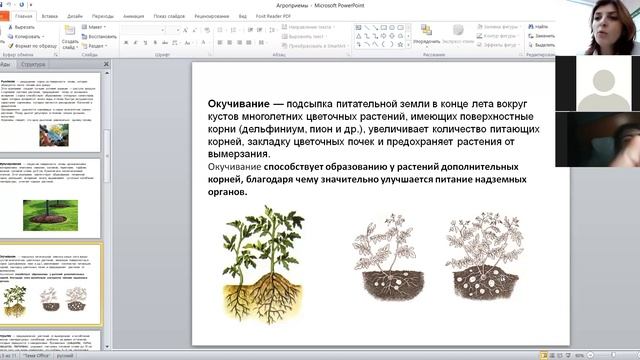Select the rectangle shape in shapes gallery
Screen dimensions: 640x360
coord(384,27)
